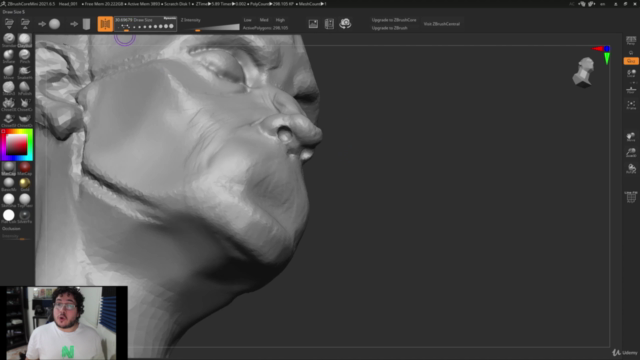Select the ToyPlastic material
The image size is (640, 360).
point(24,200)
